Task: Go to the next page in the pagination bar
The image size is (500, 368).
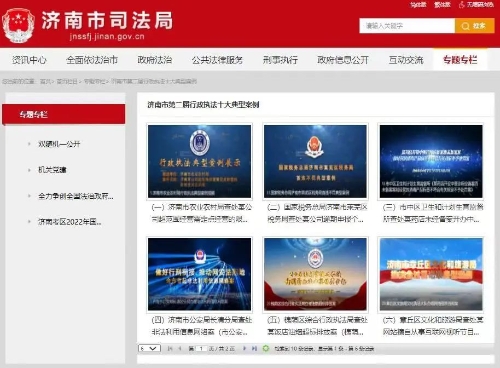Action: tap(244, 348)
